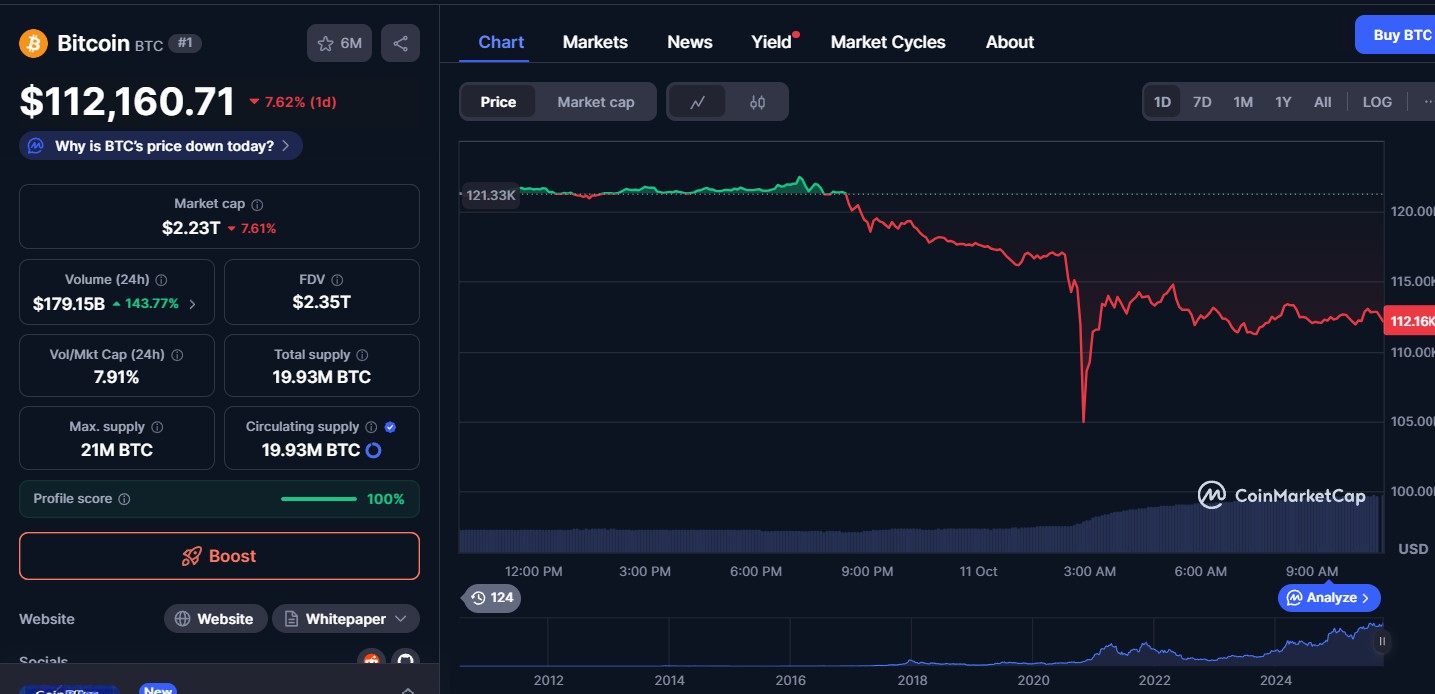
Task: Click the Analyze button
Action: point(1328,598)
